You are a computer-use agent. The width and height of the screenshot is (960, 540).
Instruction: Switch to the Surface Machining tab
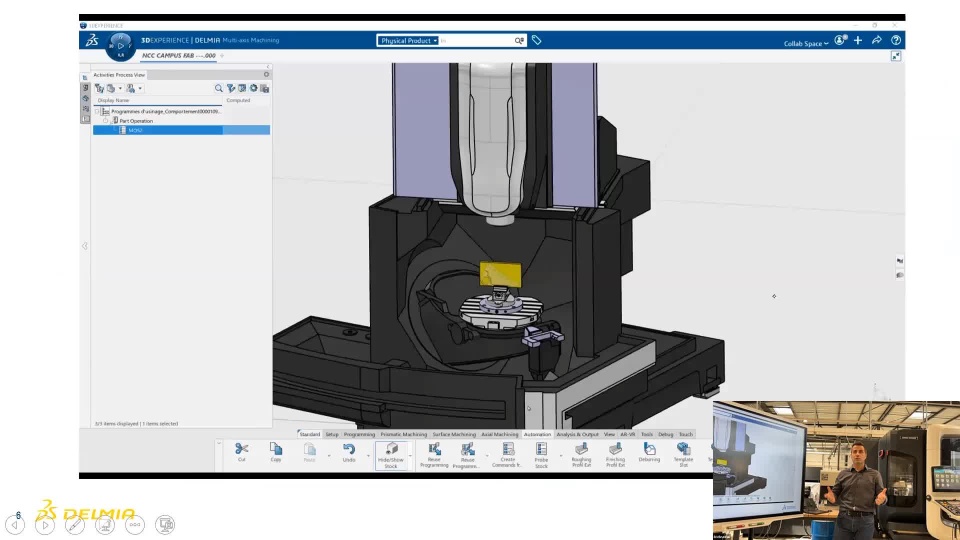click(x=454, y=434)
